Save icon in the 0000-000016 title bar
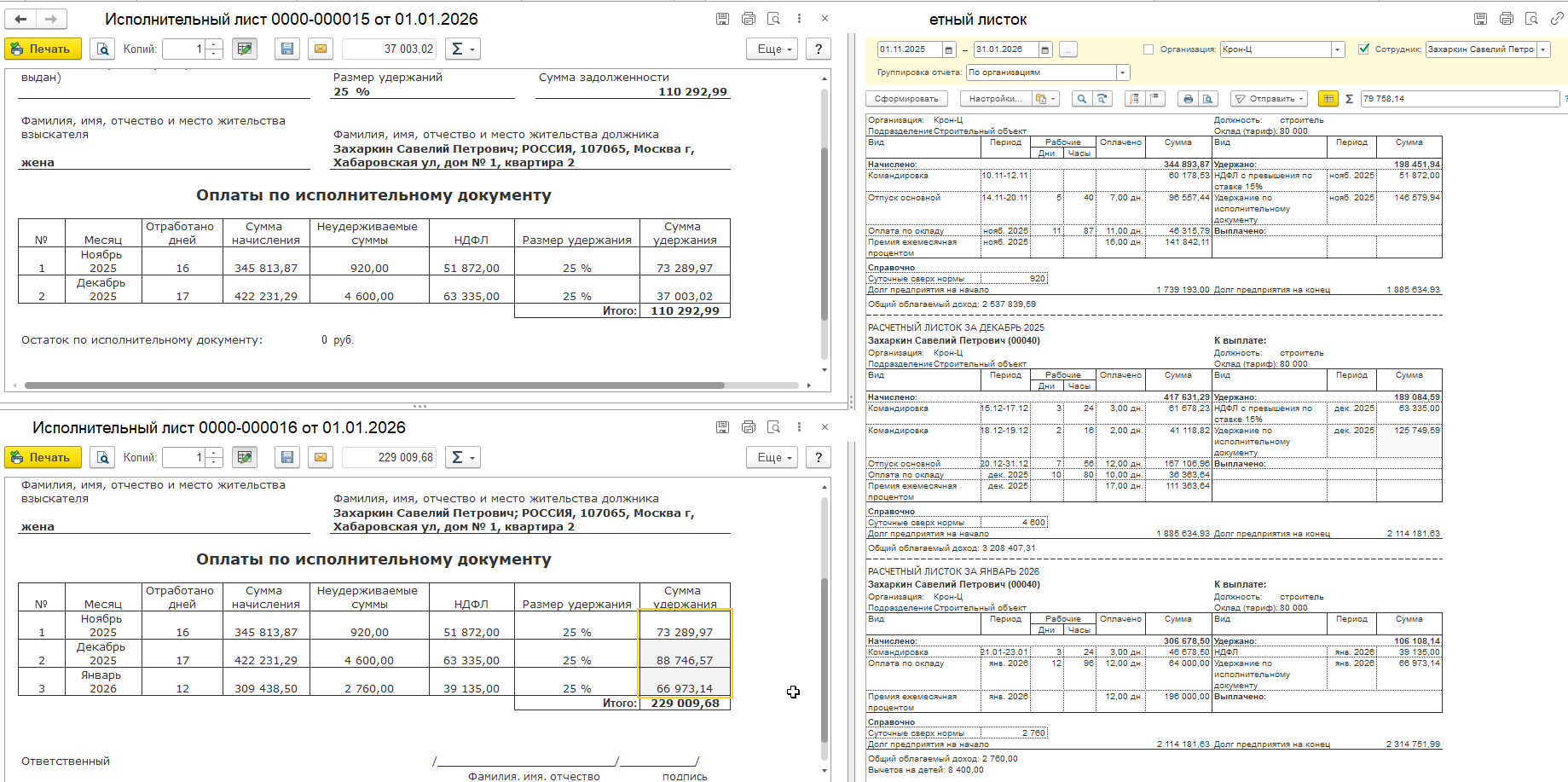Screen dimensions: 1568x782 722,427
